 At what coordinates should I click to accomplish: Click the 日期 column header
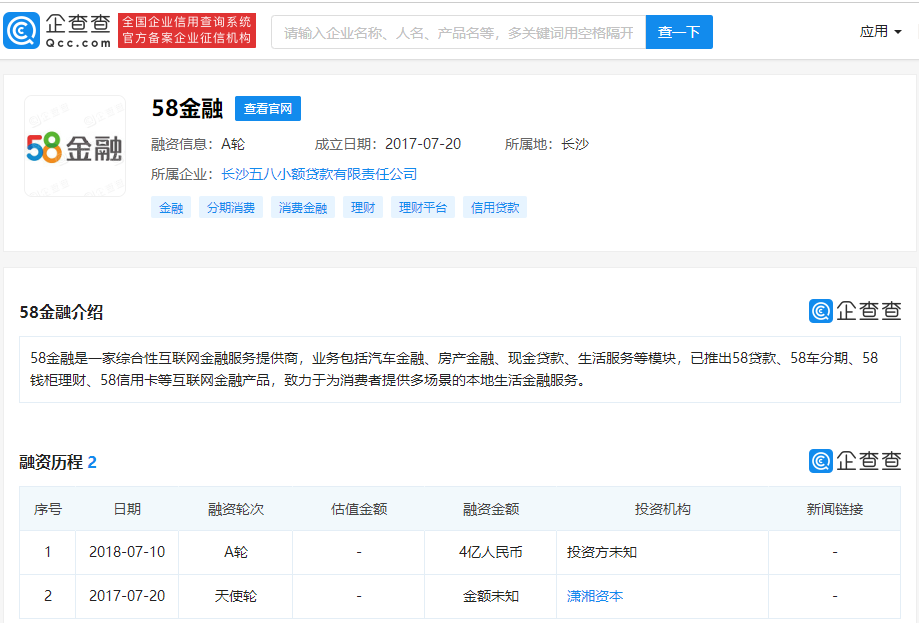(x=127, y=509)
